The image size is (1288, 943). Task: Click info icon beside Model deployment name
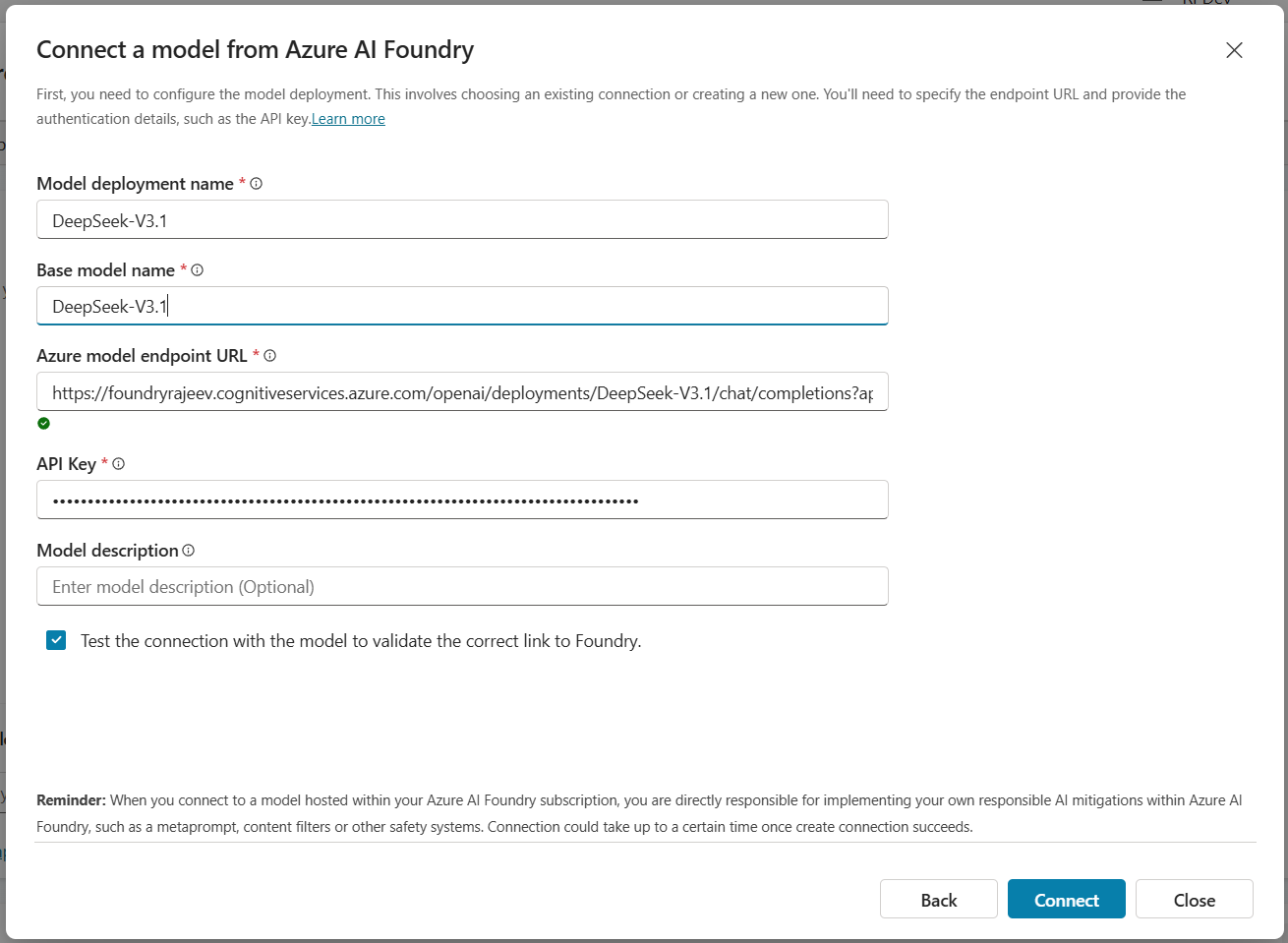tap(257, 184)
